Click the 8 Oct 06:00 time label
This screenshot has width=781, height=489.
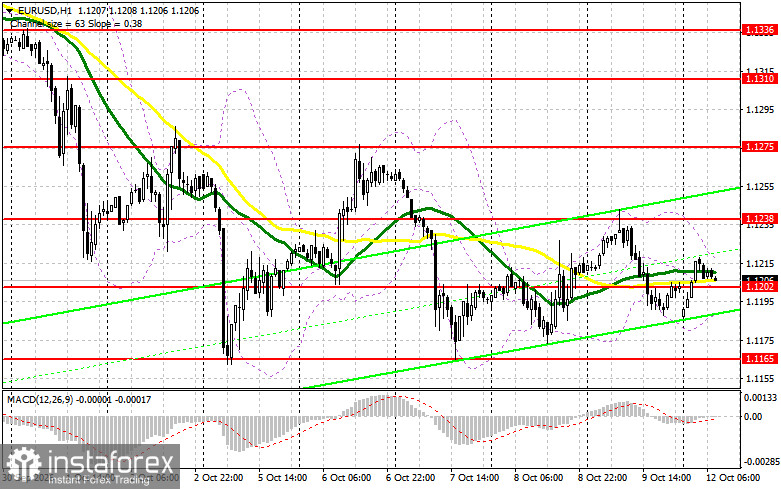click(x=538, y=478)
